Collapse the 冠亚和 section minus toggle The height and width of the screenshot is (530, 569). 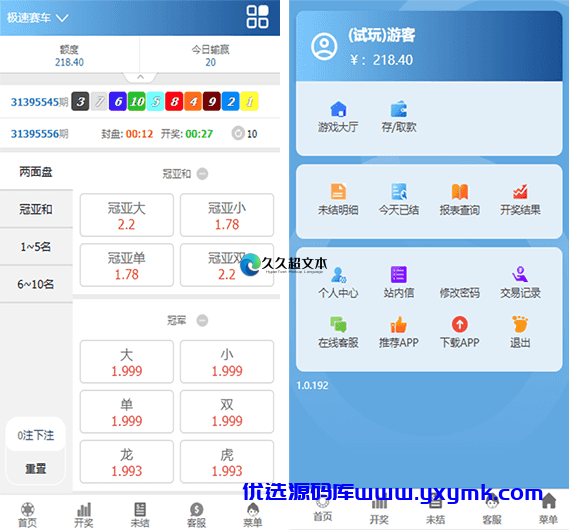coord(202,174)
